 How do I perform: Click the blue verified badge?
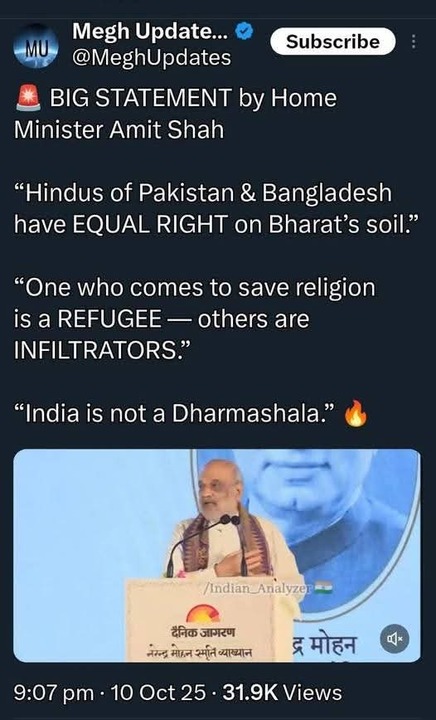pyautogui.click(x=244, y=32)
